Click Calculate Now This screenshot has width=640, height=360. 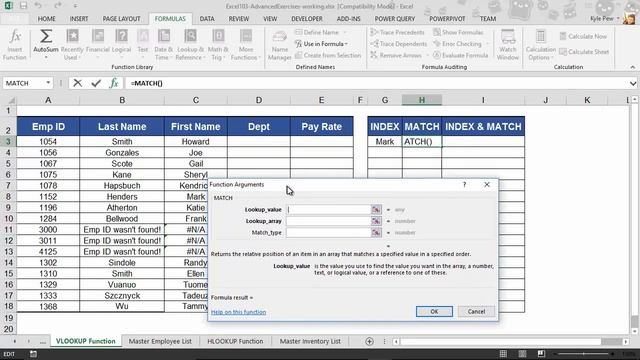coord(583,36)
